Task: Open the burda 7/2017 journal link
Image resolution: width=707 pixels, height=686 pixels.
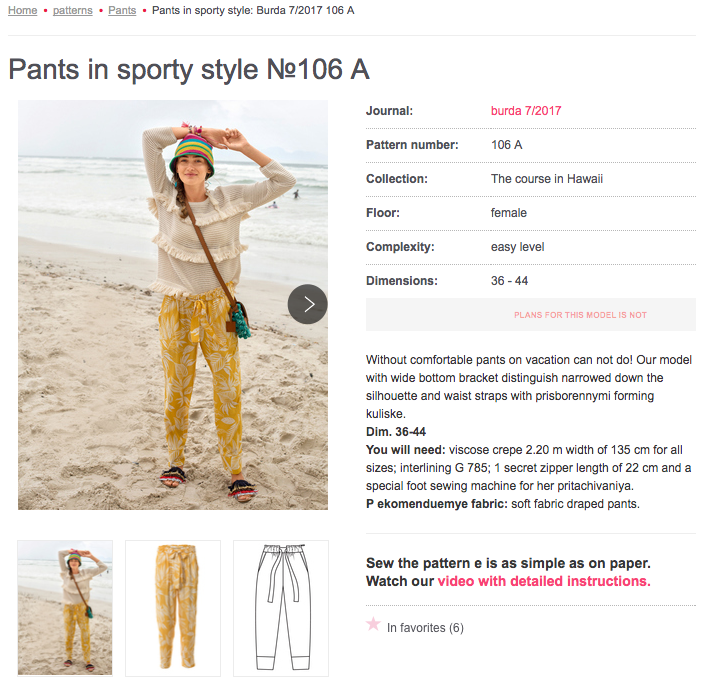Action: pos(526,111)
